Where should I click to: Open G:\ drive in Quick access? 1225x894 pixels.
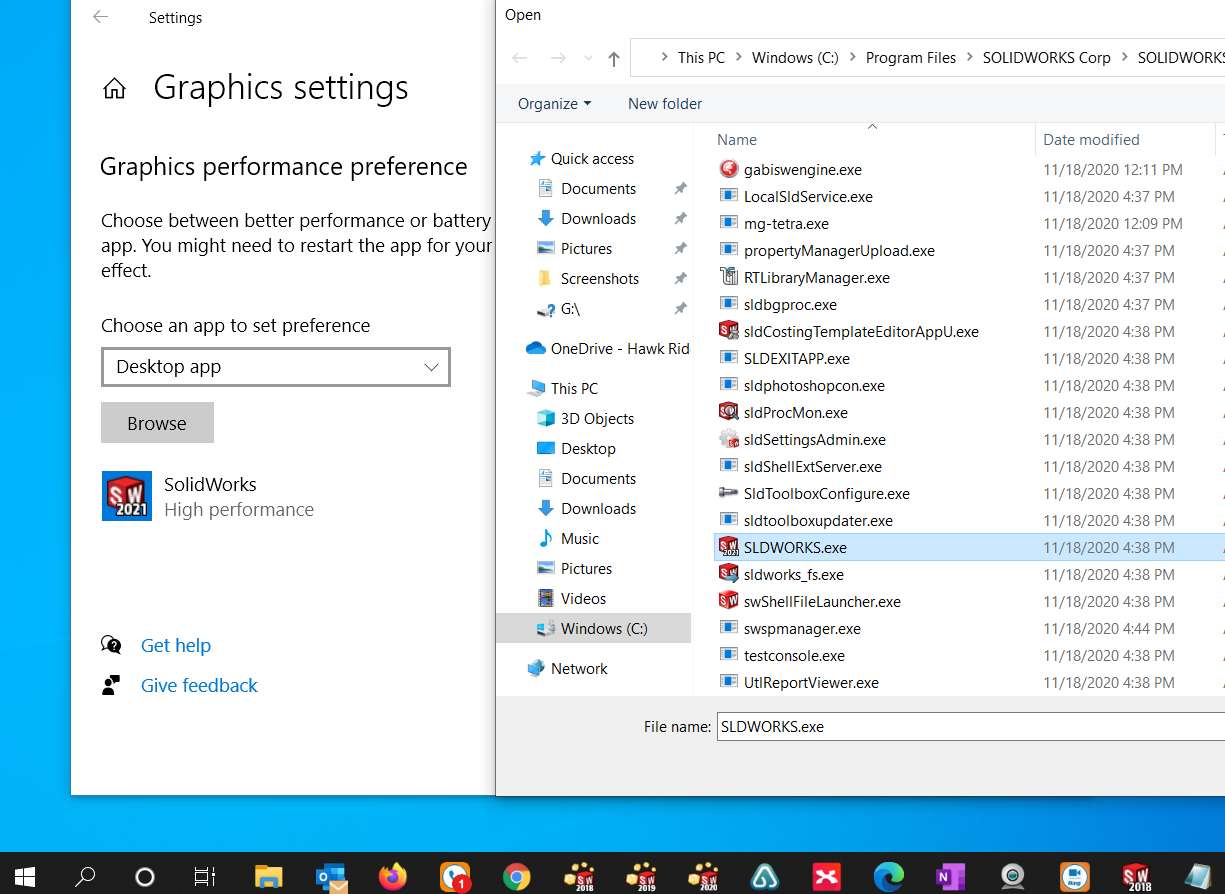[570, 309]
